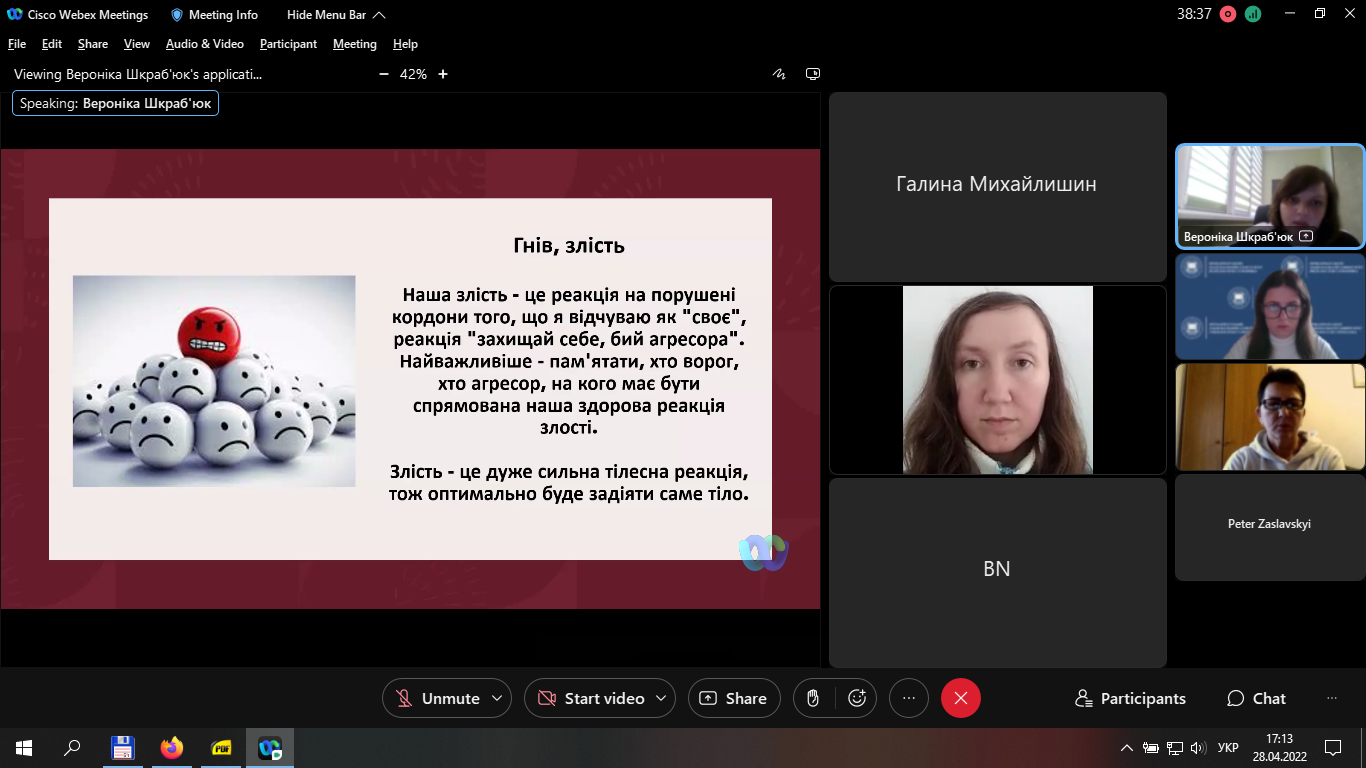The image size is (1366, 768).
Task: Unmute the microphone
Action: (438, 698)
